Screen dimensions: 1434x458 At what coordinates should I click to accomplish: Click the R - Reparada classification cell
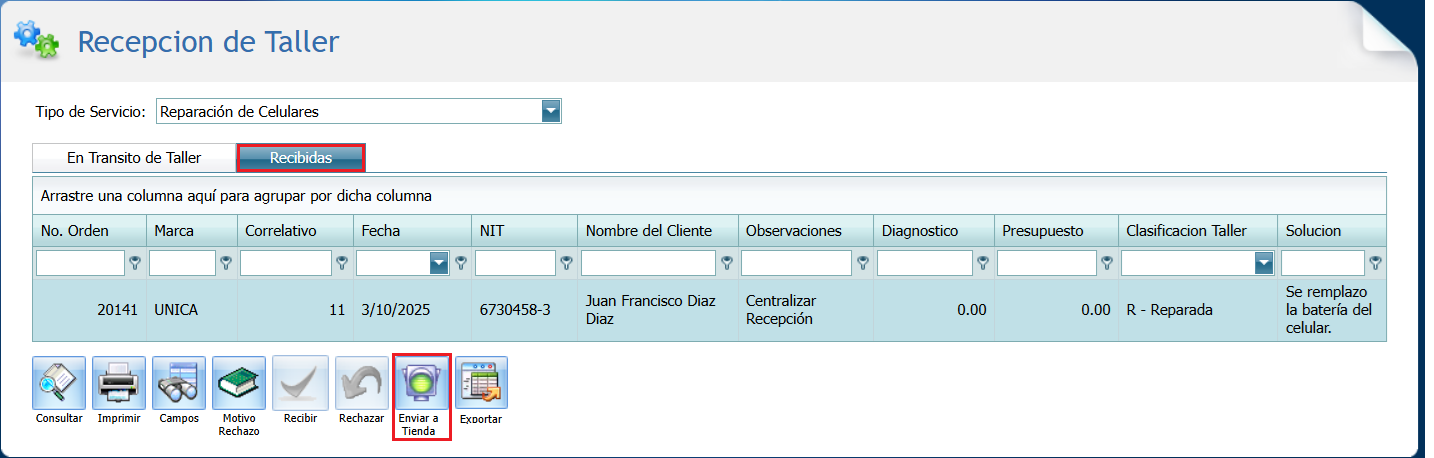1198,310
